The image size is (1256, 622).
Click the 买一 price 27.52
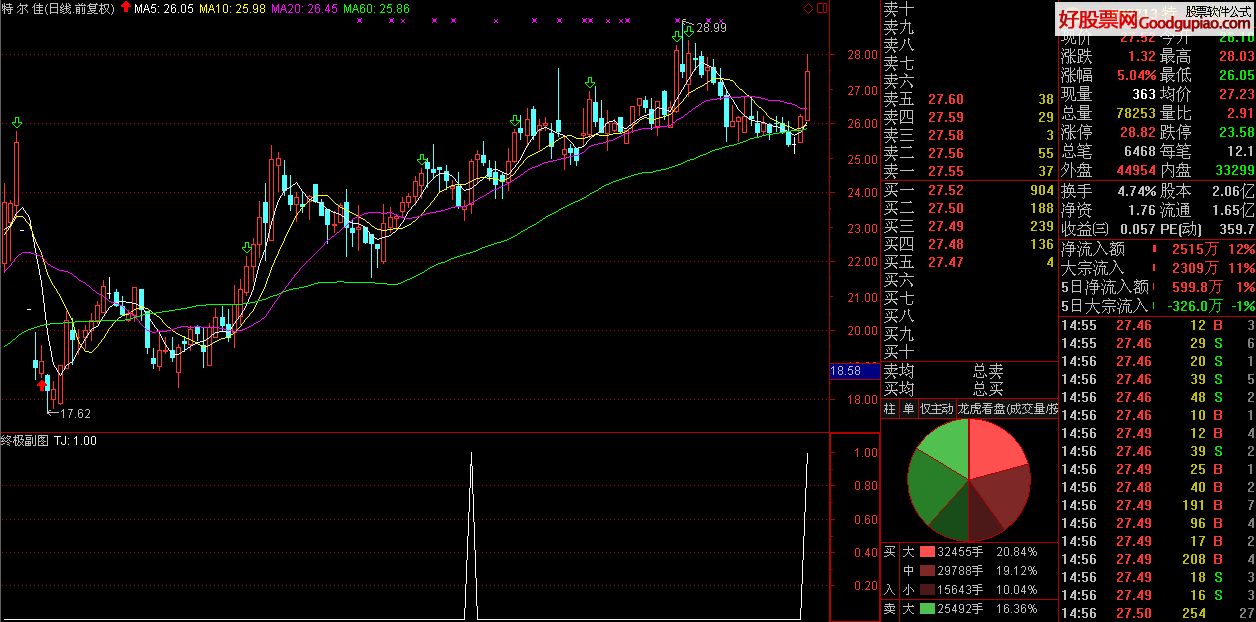[x=945, y=190]
